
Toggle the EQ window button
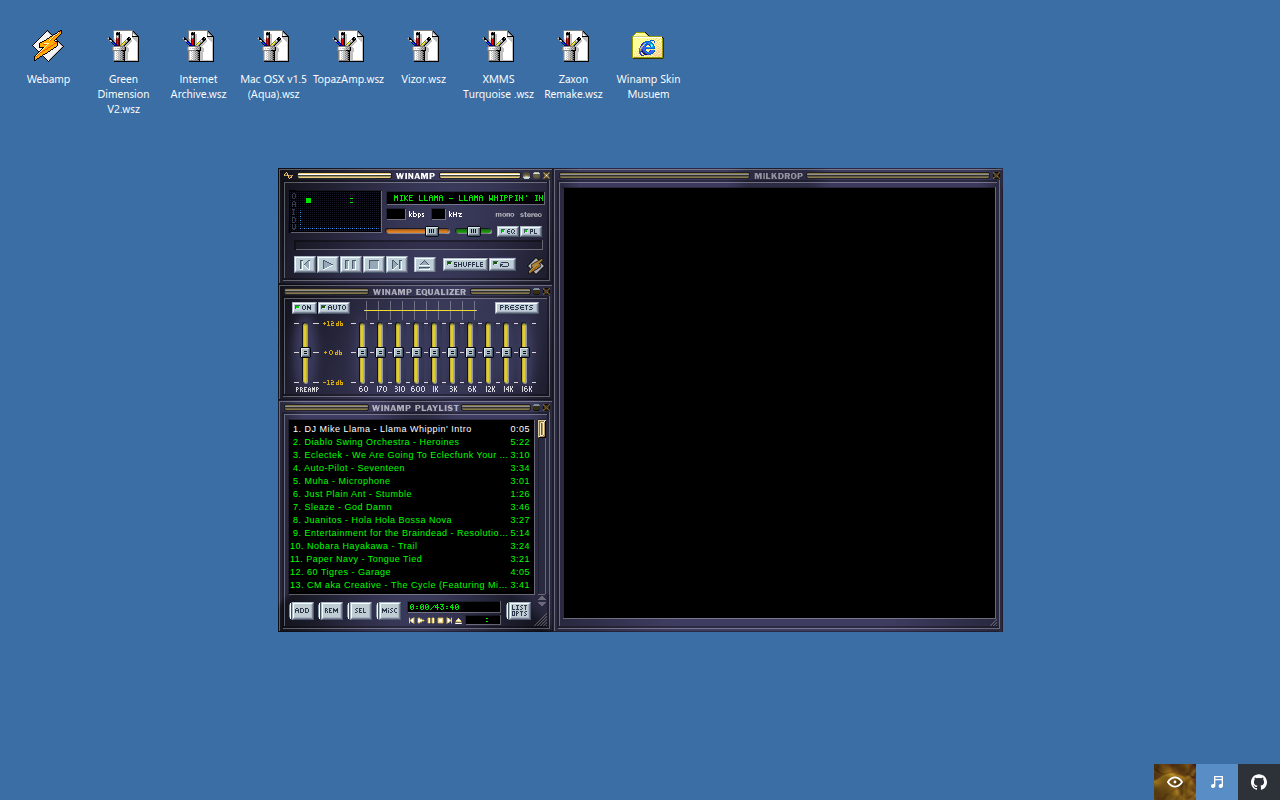(508, 231)
